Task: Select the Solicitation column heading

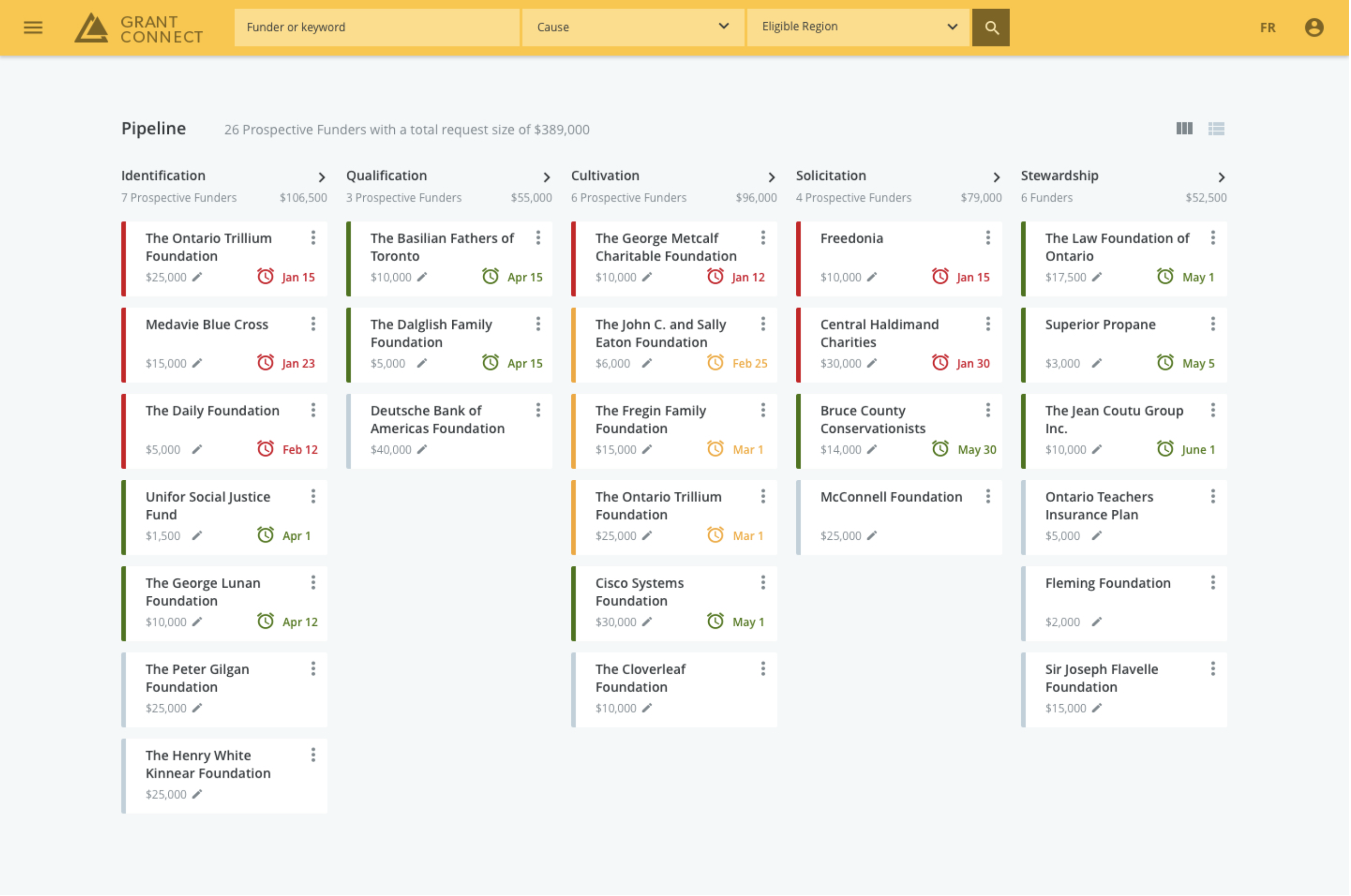Action: [831, 176]
